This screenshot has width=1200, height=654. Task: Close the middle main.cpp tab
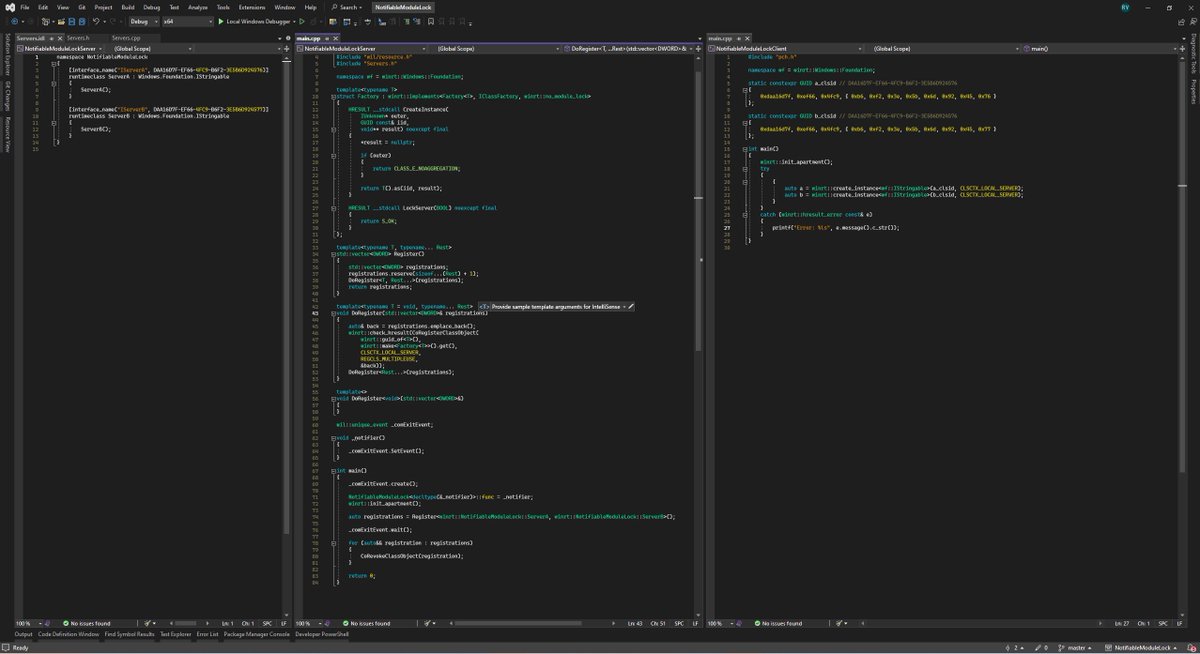click(x=336, y=38)
